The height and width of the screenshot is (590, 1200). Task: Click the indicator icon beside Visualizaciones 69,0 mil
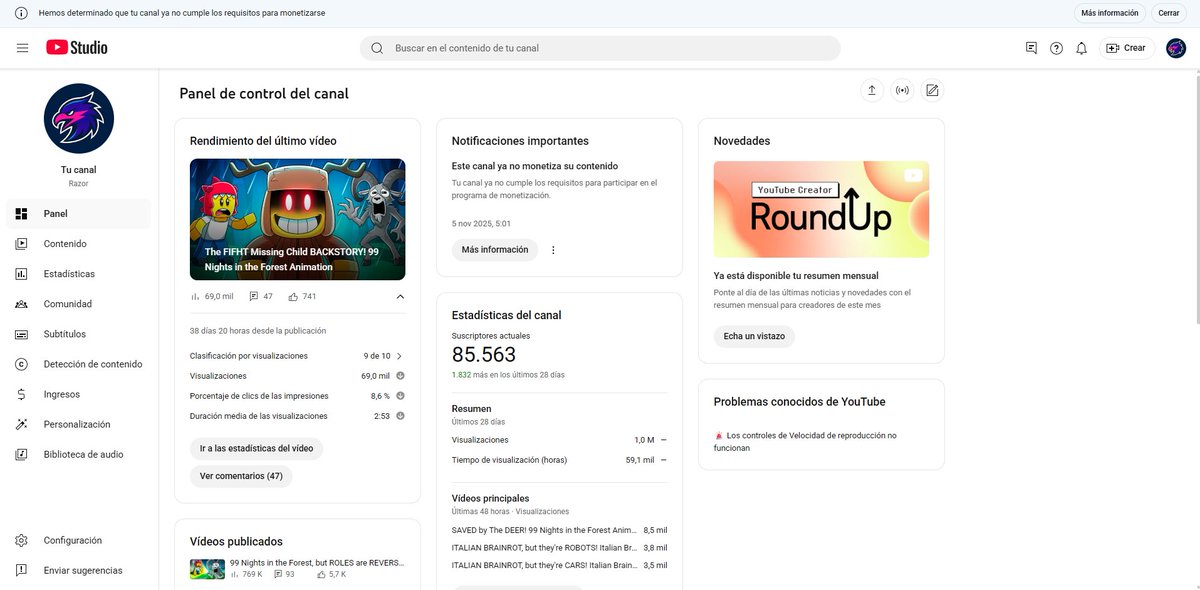tap(400, 376)
